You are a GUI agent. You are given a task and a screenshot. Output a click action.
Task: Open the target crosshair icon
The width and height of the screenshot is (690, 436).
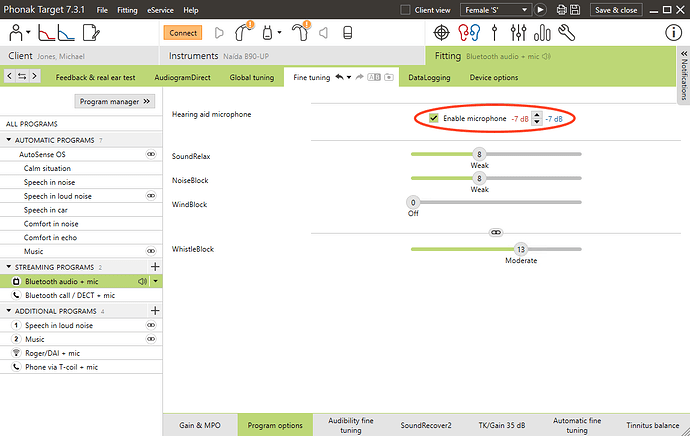441,33
